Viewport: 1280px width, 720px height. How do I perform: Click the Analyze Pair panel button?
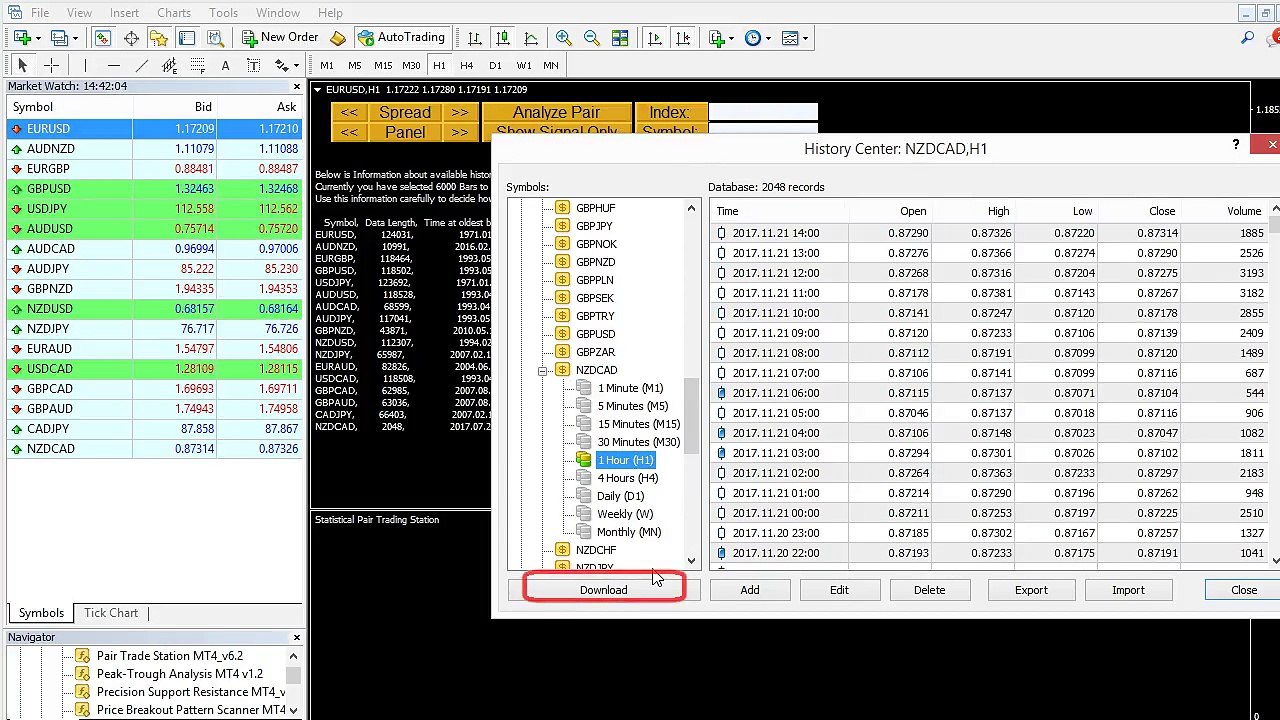[x=556, y=112]
